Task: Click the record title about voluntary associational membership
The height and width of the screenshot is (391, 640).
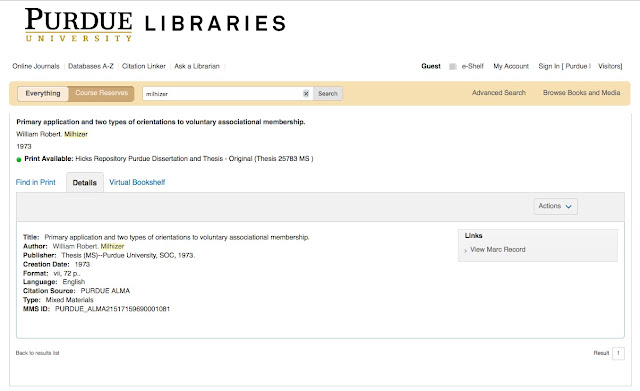Action: 161,122
